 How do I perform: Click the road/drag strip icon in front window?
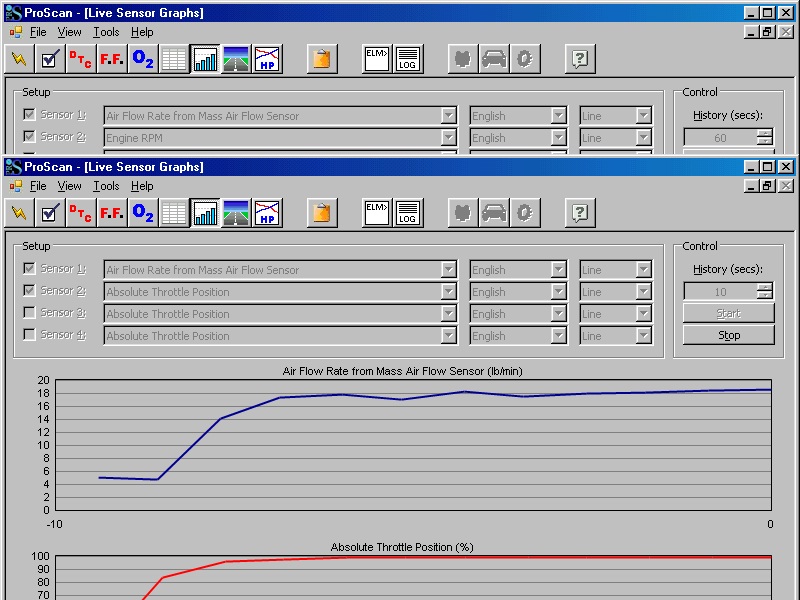click(237, 213)
